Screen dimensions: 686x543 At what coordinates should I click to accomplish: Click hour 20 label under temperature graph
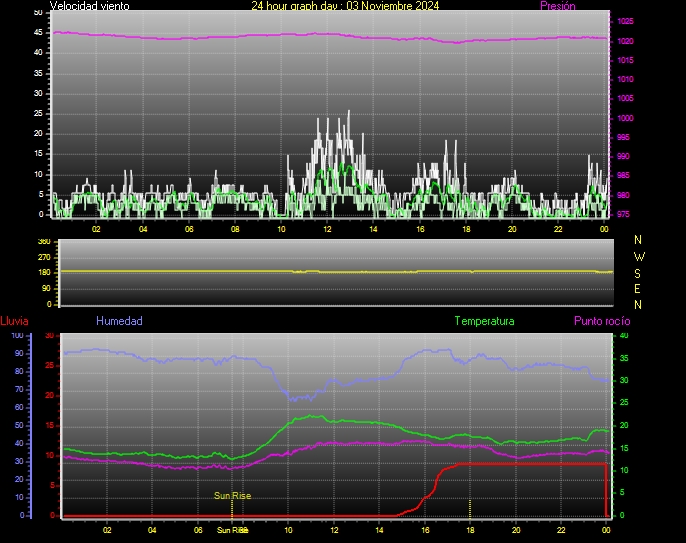[516, 530]
